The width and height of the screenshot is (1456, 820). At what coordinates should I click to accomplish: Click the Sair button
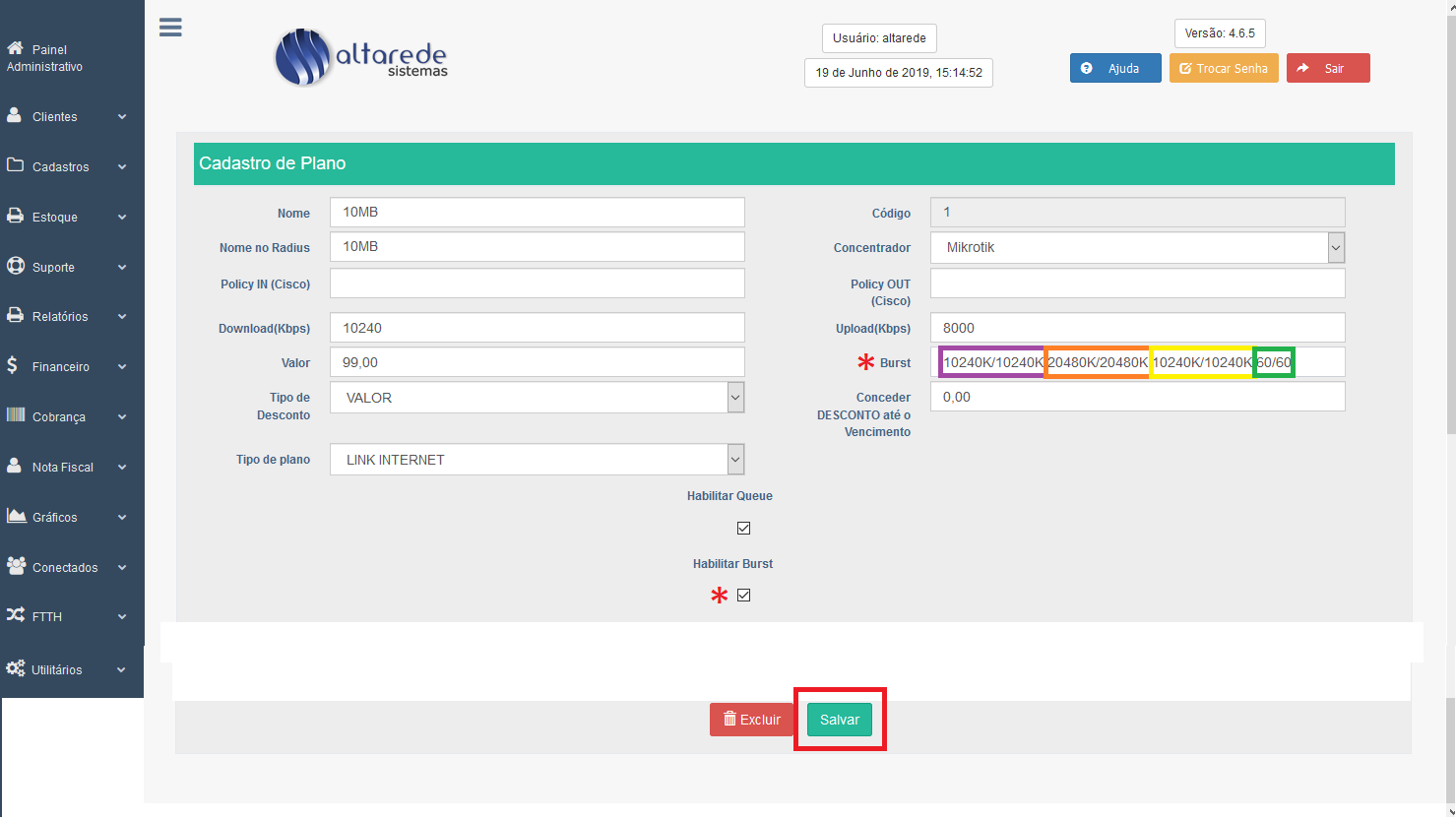tap(1328, 68)
